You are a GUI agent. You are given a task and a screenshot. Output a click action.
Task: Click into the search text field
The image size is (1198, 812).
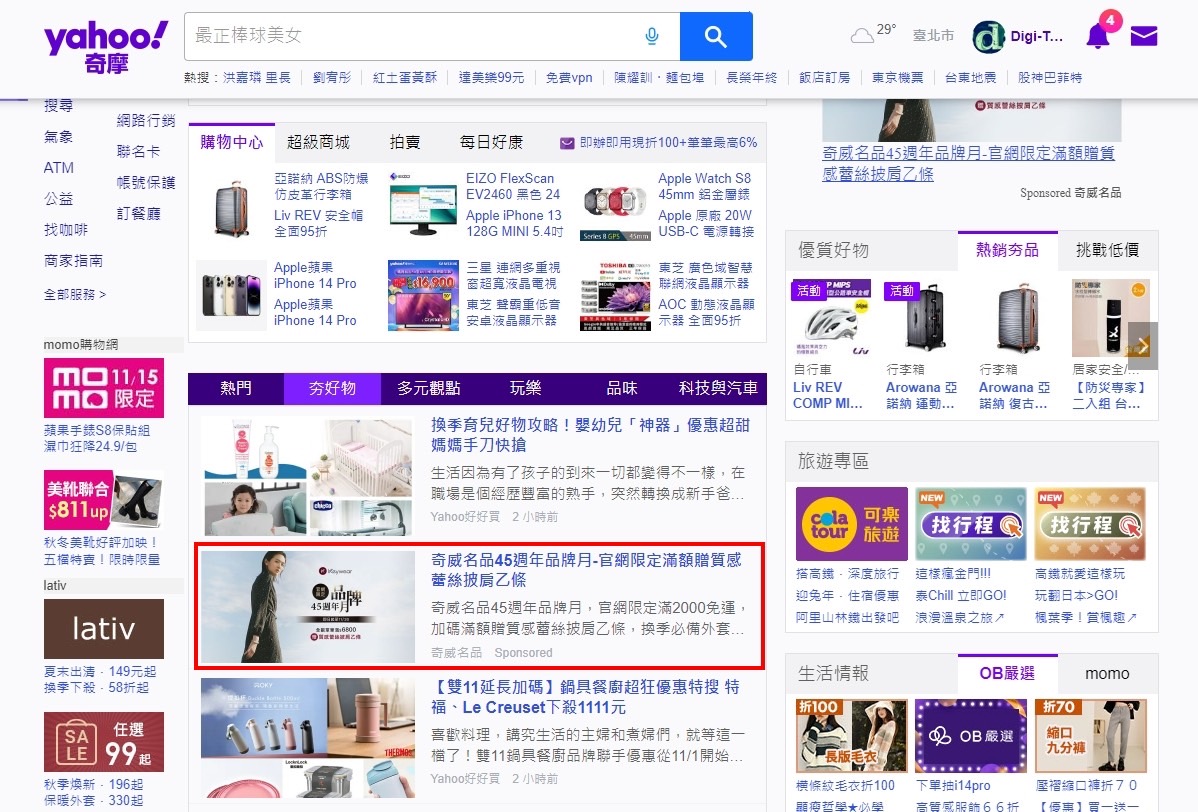[410, 37]
